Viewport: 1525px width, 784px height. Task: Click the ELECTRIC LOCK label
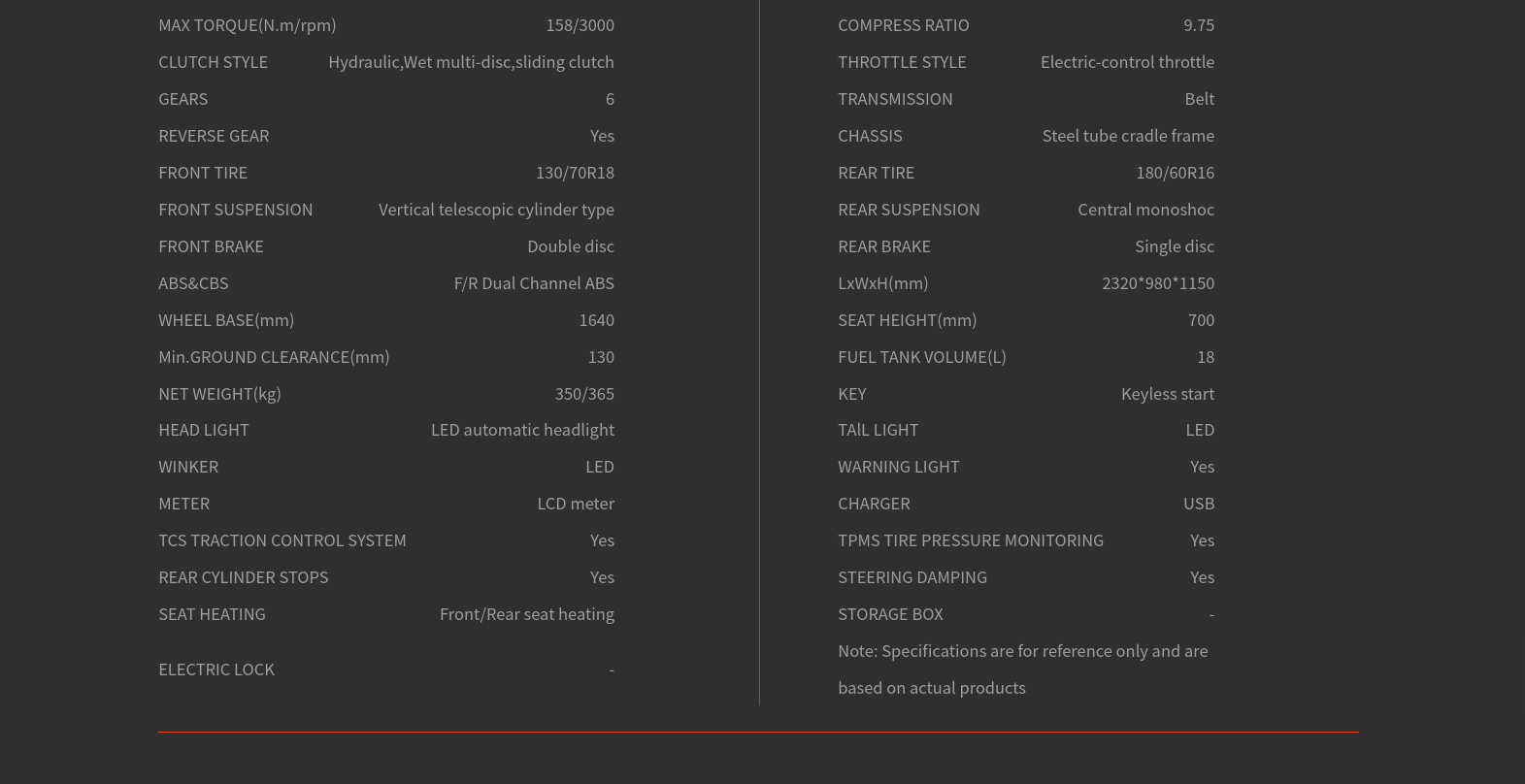(216, 670)
